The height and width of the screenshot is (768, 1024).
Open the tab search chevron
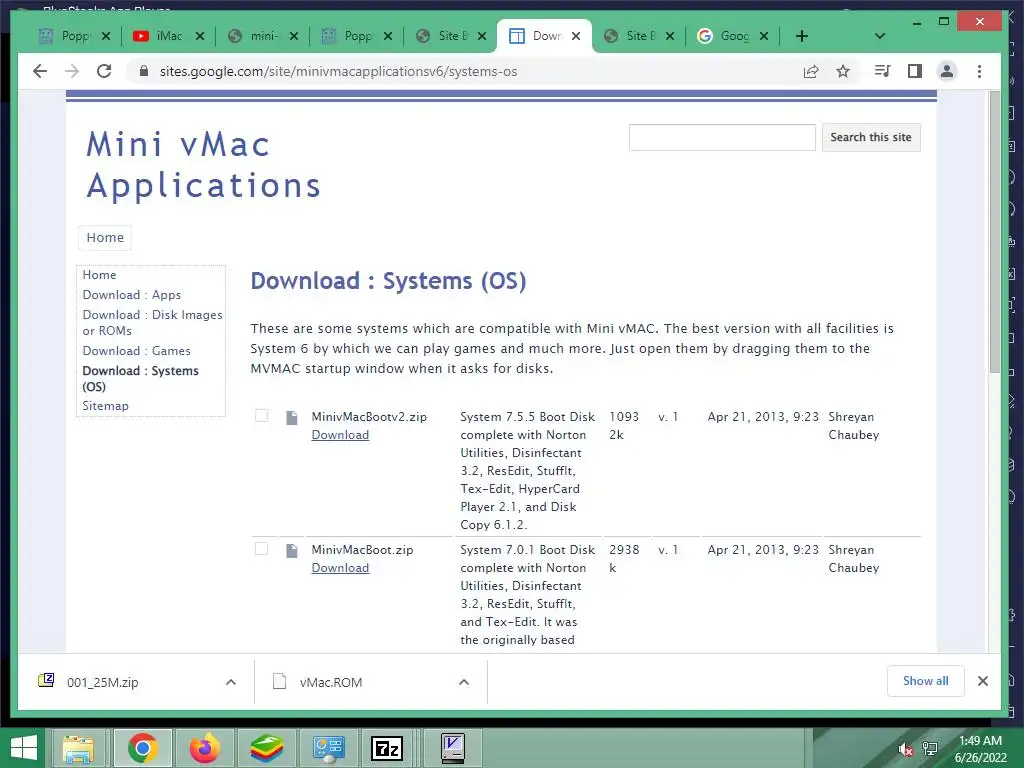(x=880, y=36)
